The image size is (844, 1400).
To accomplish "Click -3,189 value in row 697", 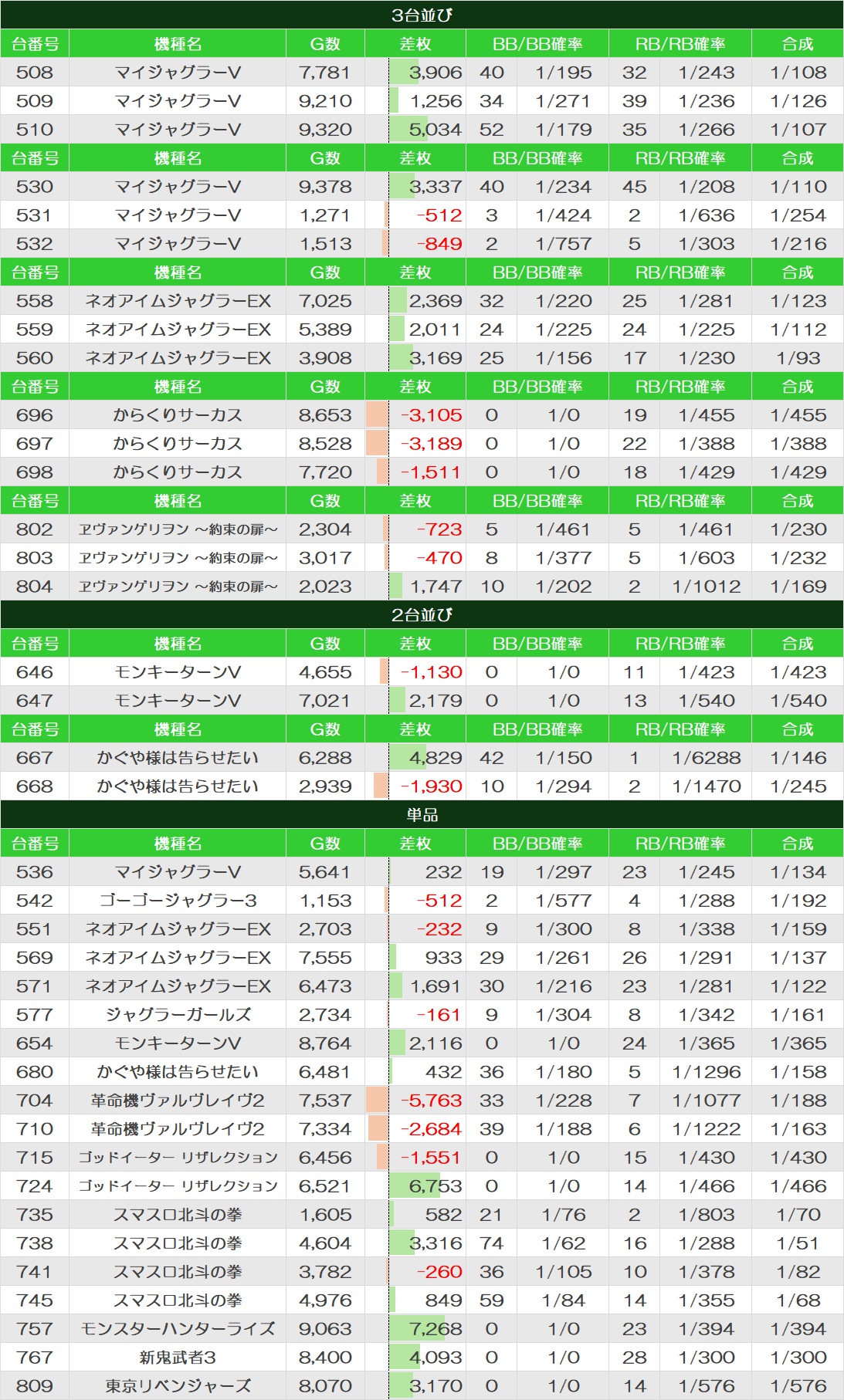I will click(432, 444).
